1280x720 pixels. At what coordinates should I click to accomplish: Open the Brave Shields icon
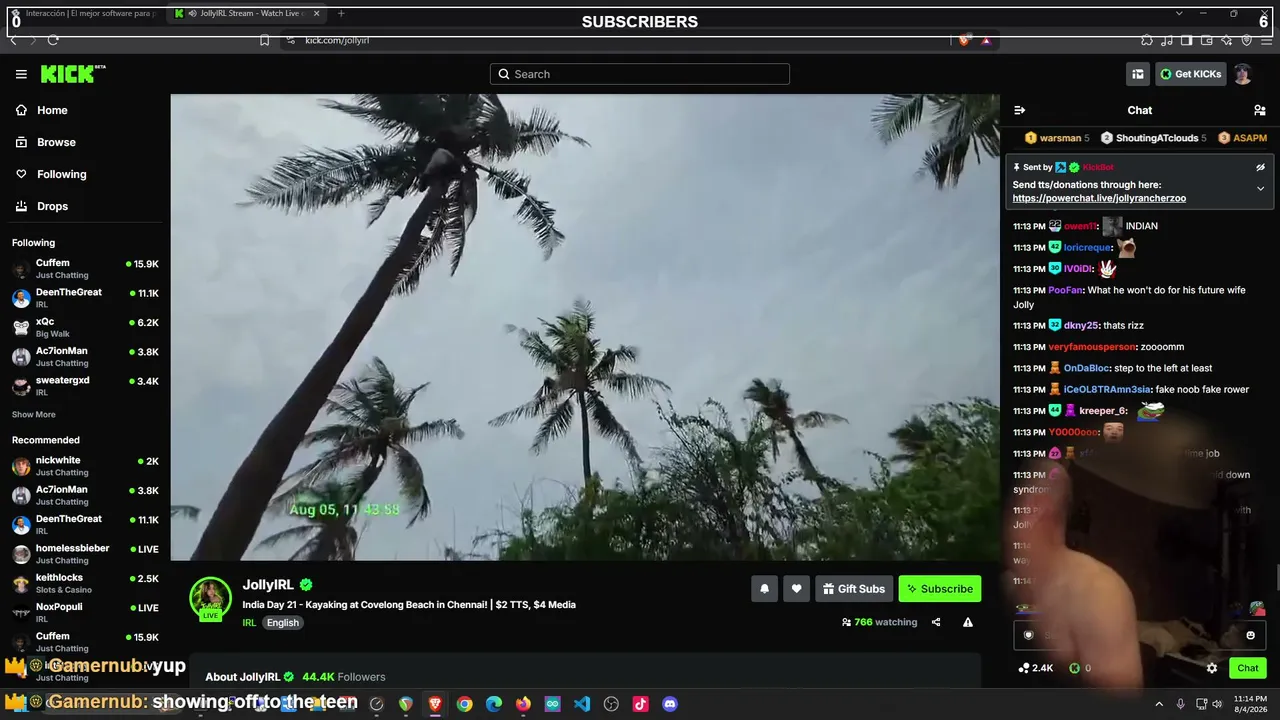tap(964, 40)
